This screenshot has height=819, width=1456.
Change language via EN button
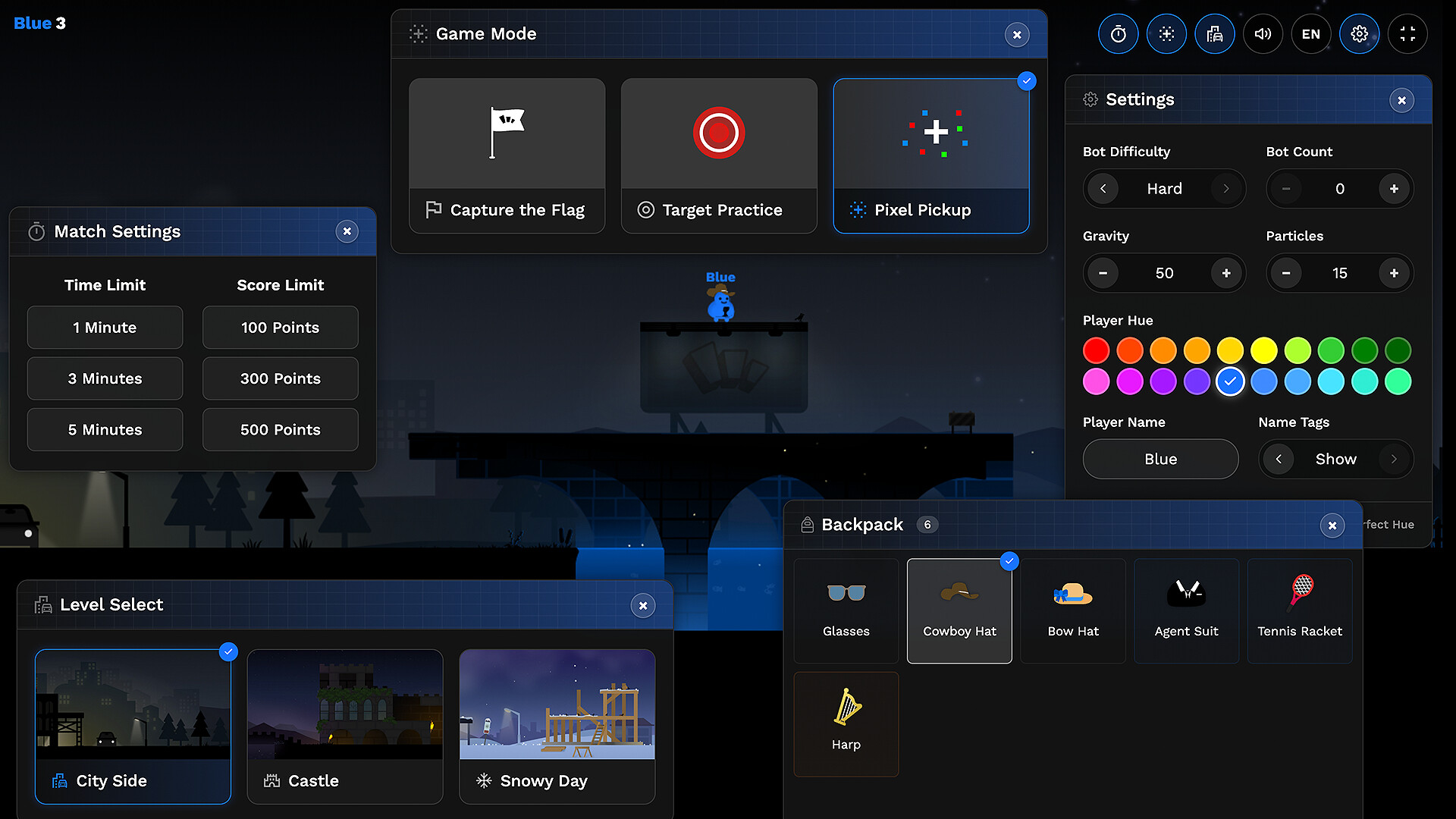(1310, 34)
